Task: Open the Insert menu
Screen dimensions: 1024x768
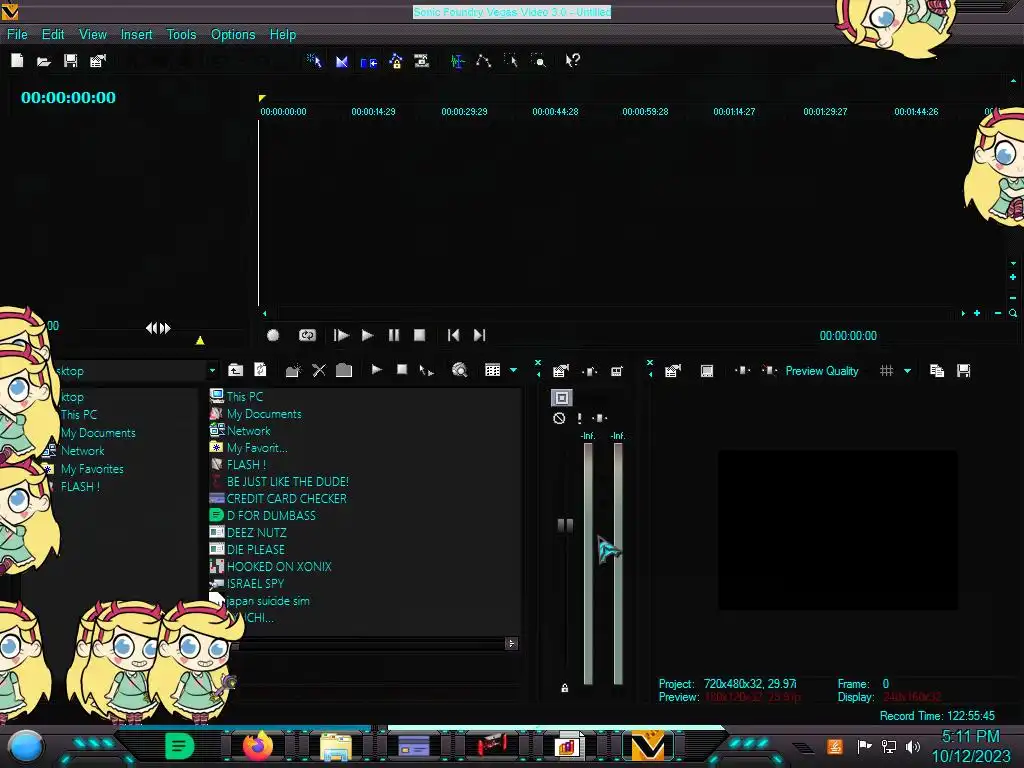Action: [x=136, y=35]
